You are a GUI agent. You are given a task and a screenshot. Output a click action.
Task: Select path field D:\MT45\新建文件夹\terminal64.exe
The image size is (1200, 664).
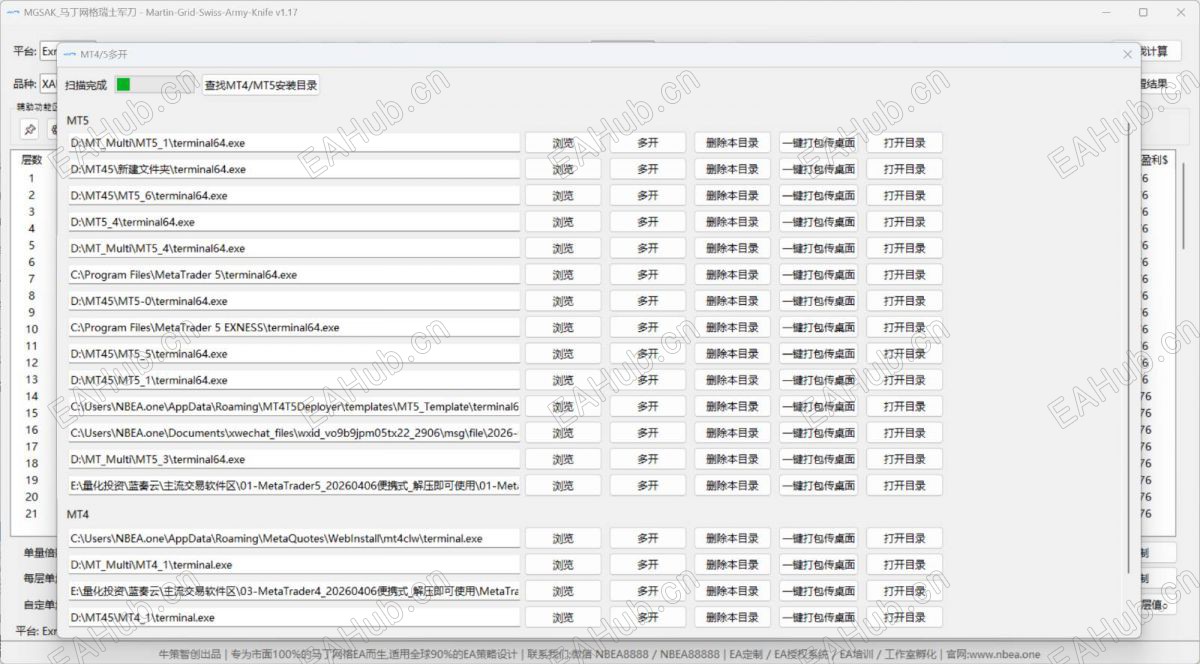point(294,169)
